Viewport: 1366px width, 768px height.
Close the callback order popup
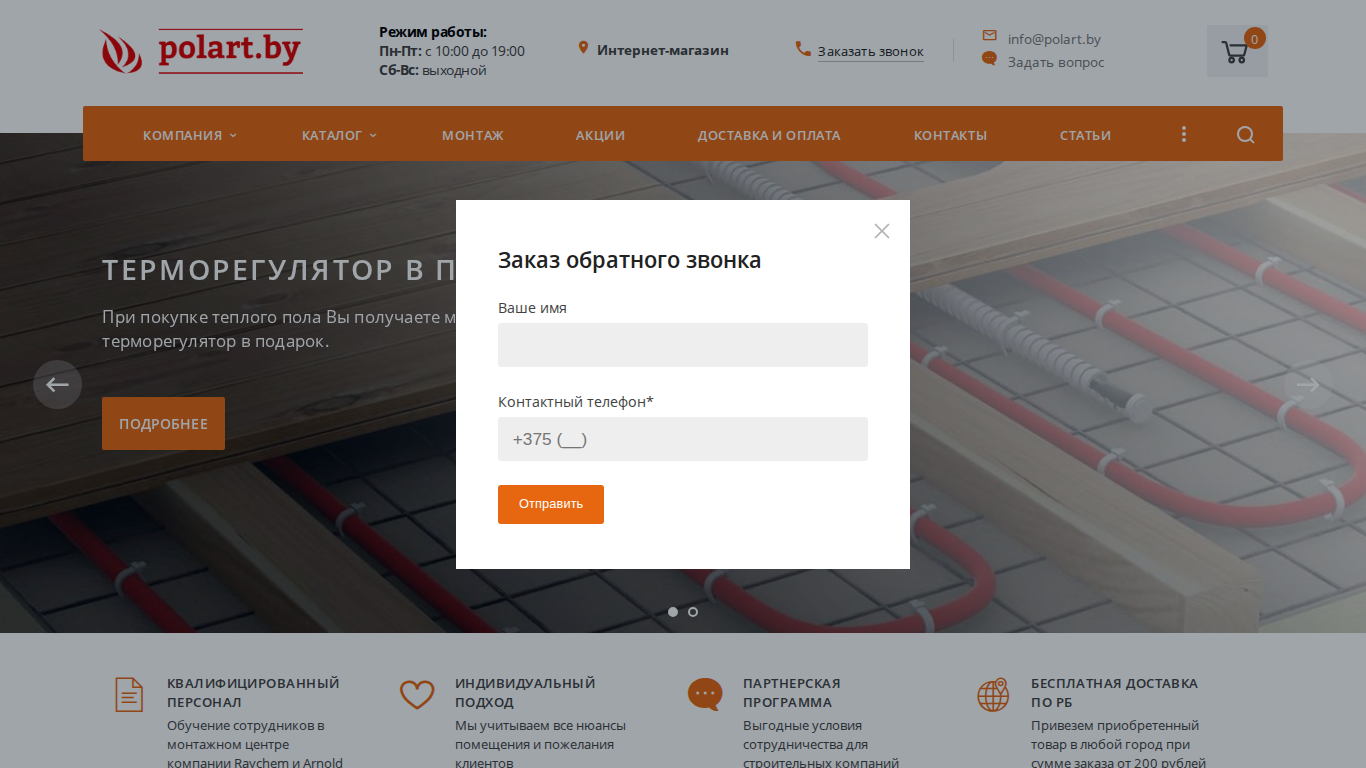coord(881,231)
